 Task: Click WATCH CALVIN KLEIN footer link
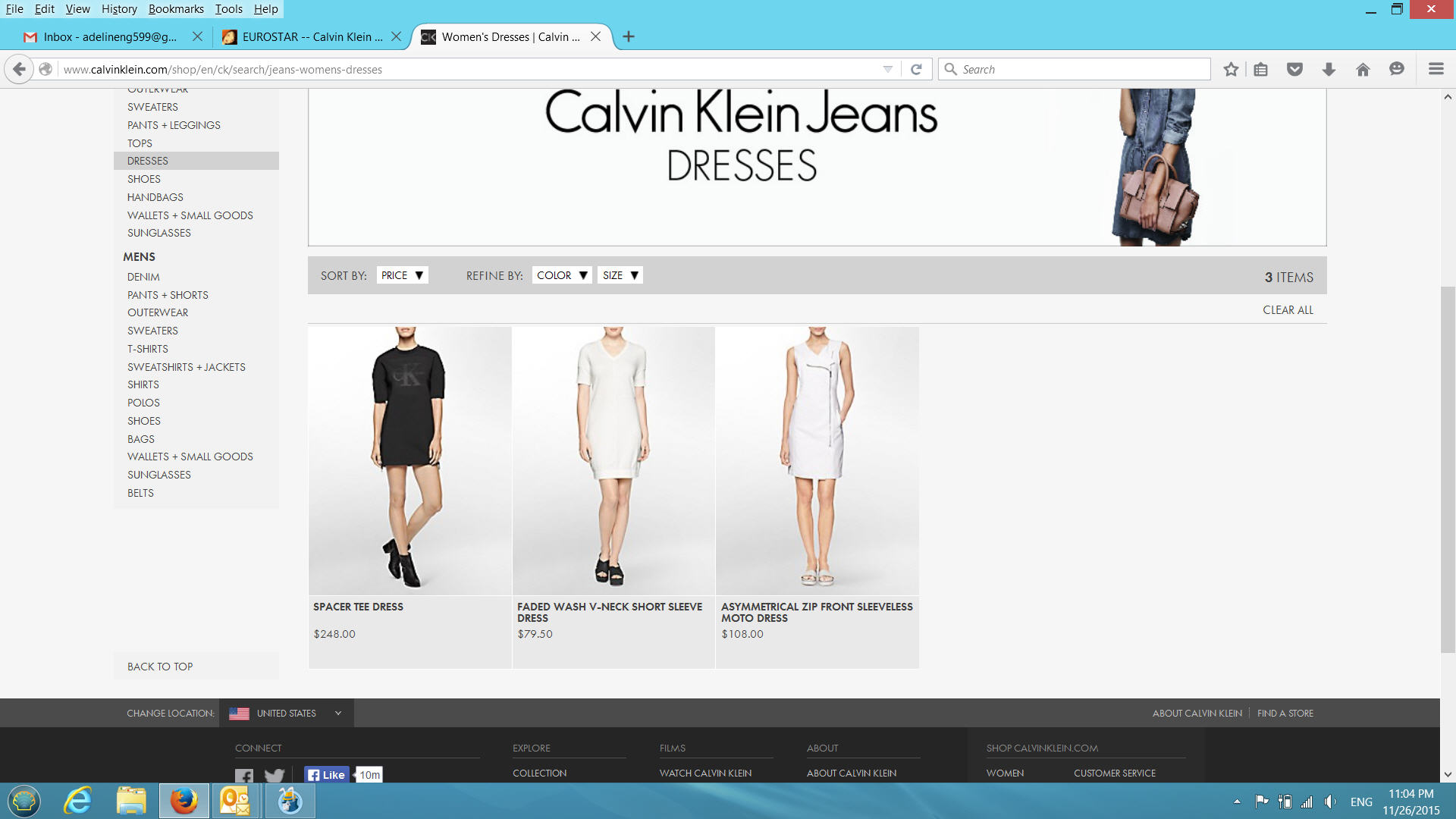pyautogui.click(x=705, y=773)
